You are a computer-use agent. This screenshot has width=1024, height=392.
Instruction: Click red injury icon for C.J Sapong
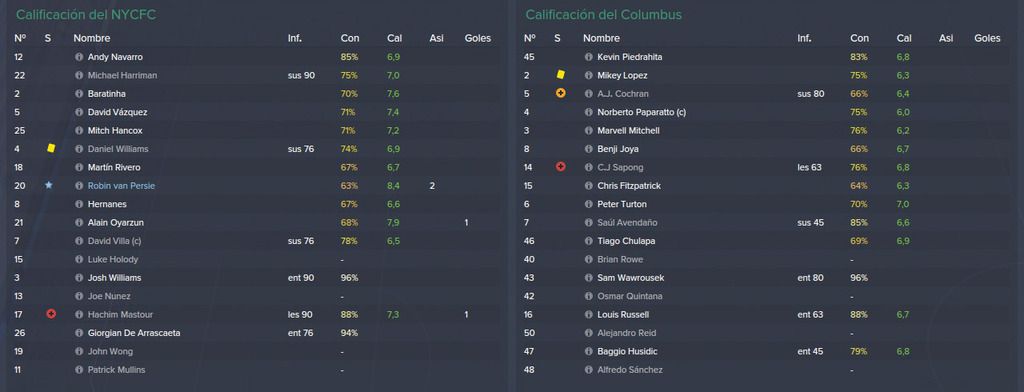pos(560,167)
